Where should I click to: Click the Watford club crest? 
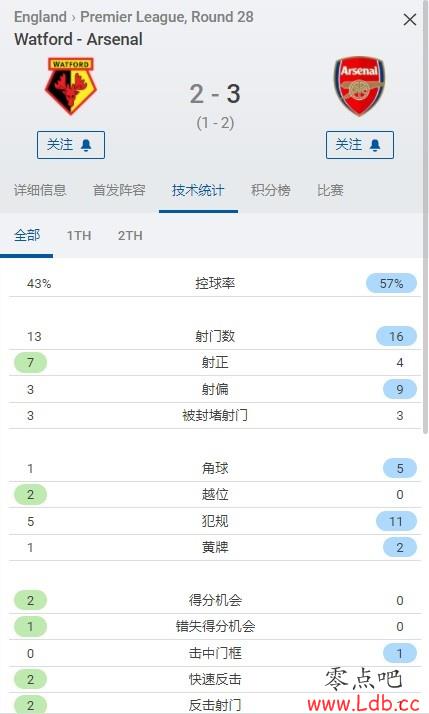point(71,85)
